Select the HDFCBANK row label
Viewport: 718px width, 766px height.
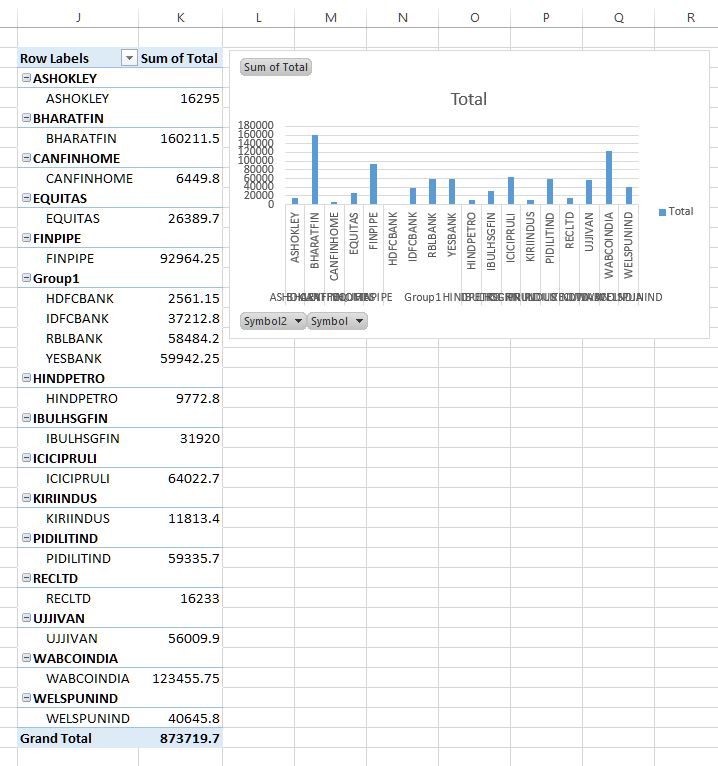[78, 298]
